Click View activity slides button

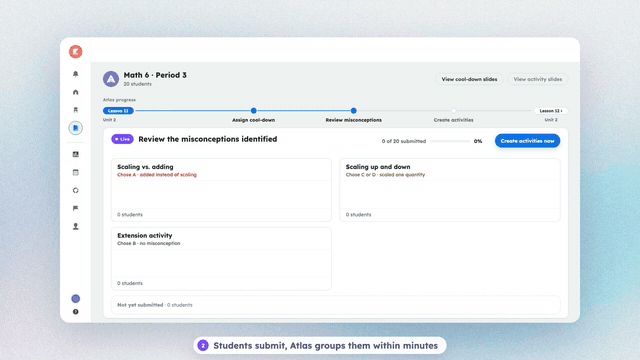[538, 79]
